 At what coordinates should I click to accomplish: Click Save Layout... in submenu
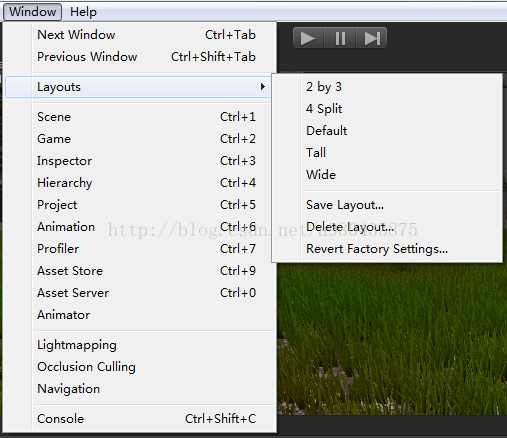point(387,205)
